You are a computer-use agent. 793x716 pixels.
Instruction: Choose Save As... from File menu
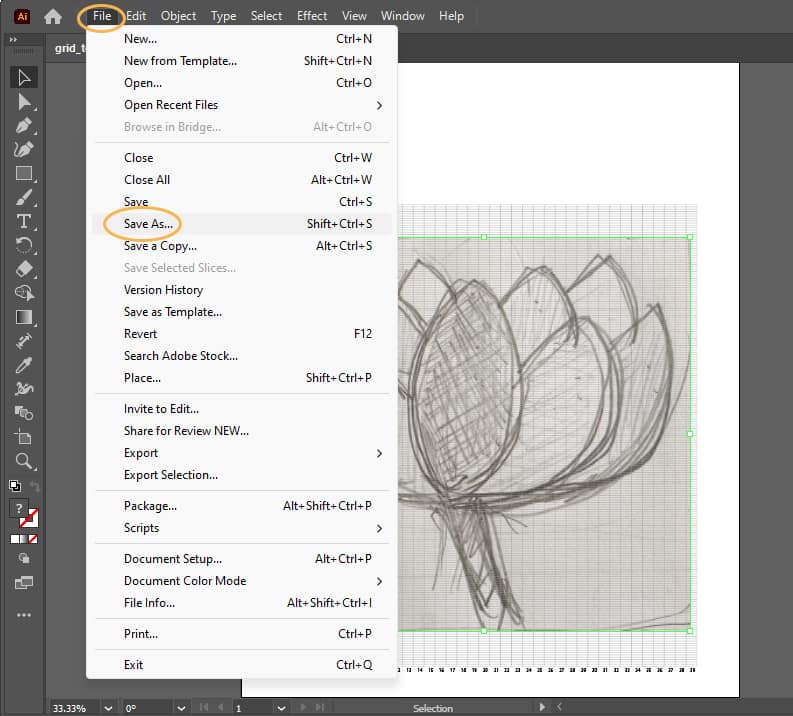(x=148, y=224)
